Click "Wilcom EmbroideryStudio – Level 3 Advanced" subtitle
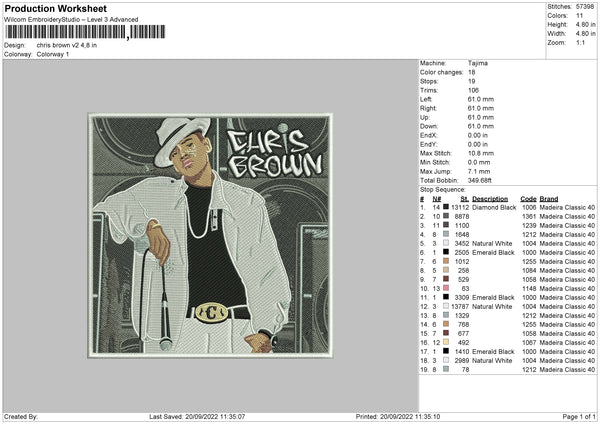Image resolution: width=600 pixels, height=424 pixels. (71, 20)
